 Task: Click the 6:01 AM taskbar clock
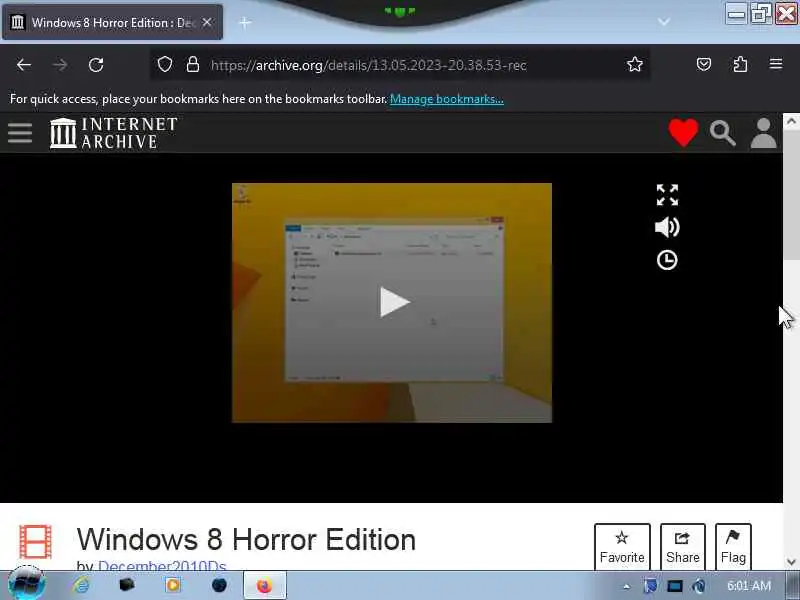(748, 586)
